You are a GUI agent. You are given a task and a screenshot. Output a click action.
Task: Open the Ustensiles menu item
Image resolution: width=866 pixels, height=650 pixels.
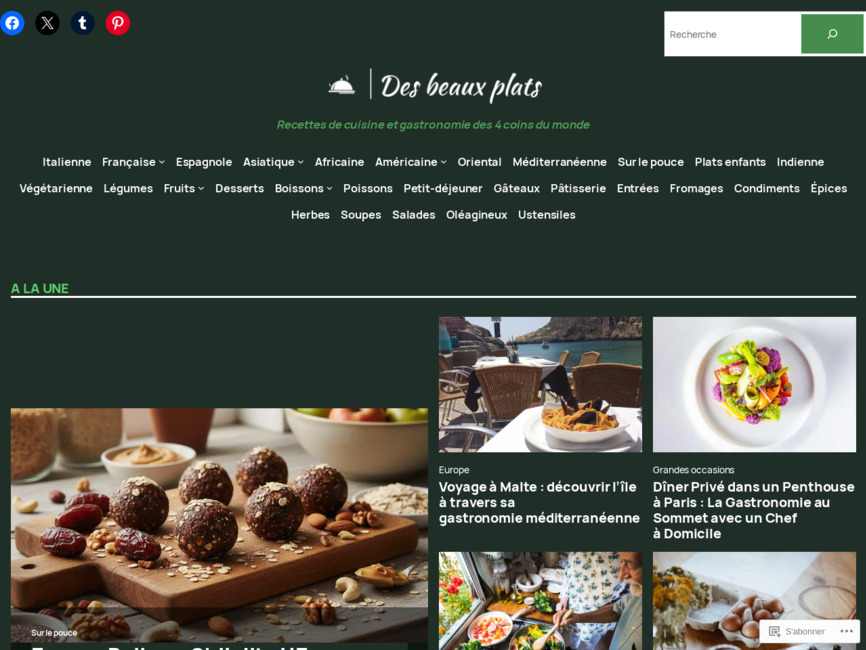click(546, 215)
